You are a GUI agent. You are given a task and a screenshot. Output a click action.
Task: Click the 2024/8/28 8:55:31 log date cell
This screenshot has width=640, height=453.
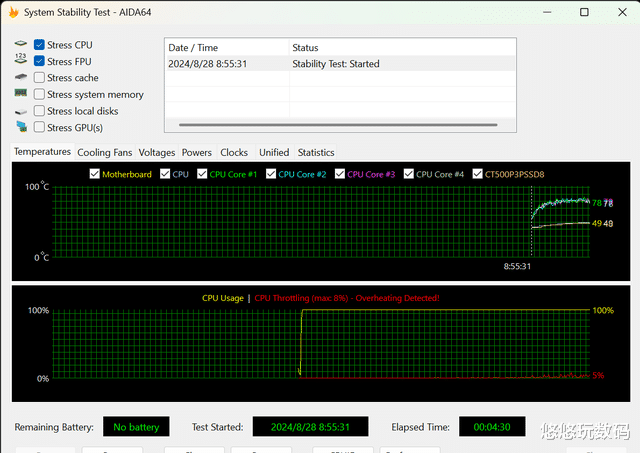pyautogui.click(x=208, y=64)
